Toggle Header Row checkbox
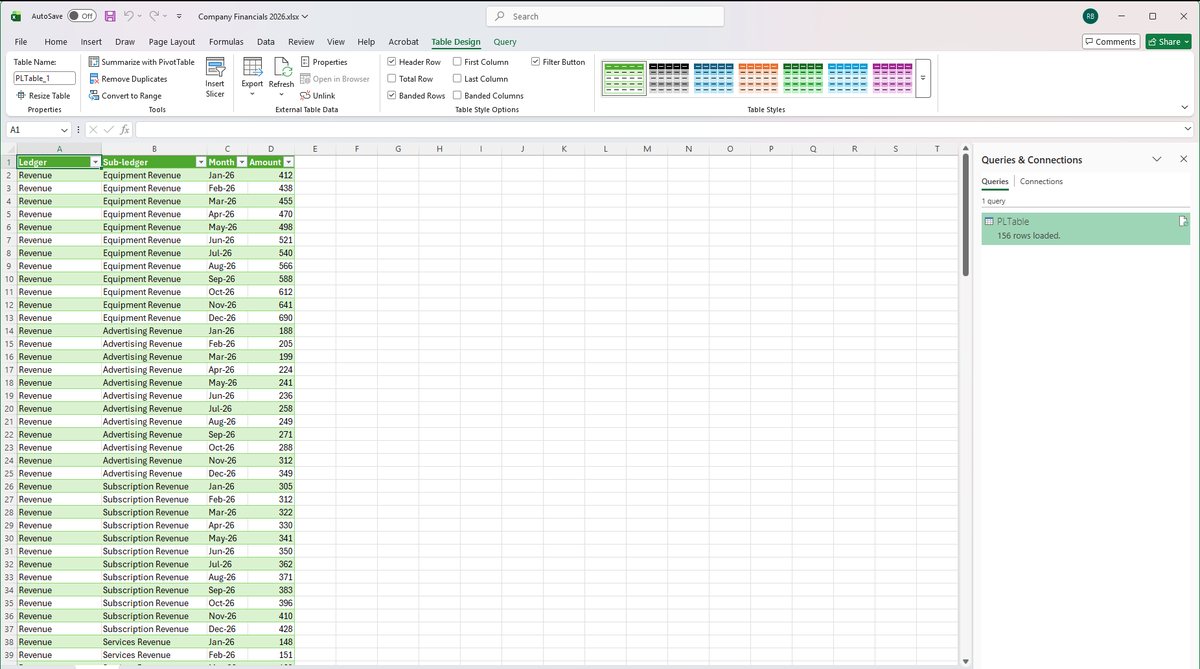Screen dimensions: 1200x669 pyautogui.click(x=392, y=62)
